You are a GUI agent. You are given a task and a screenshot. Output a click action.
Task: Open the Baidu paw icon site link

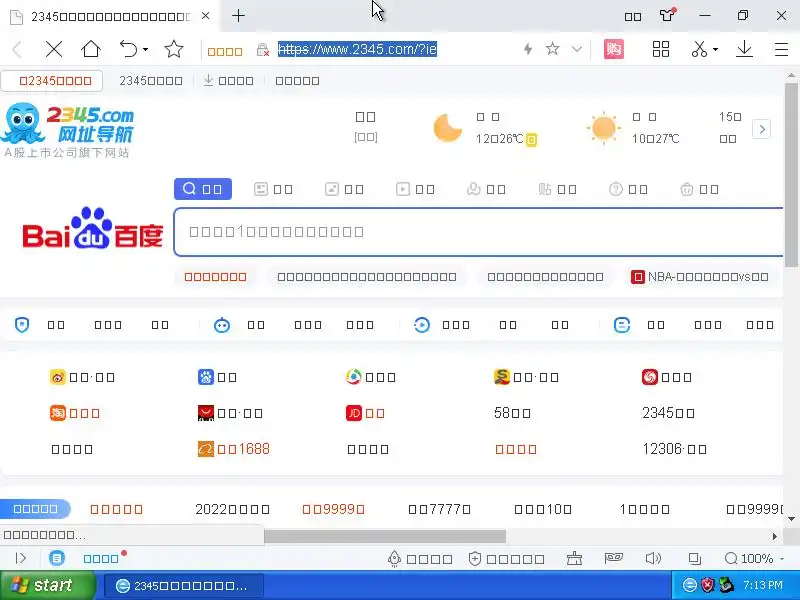[217, 377]
